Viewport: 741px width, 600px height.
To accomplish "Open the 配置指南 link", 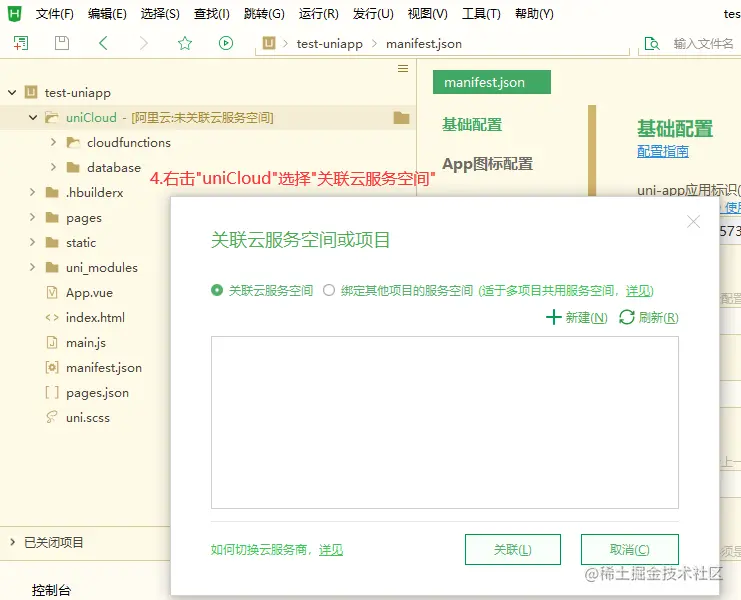I will (x=663, y=151).
